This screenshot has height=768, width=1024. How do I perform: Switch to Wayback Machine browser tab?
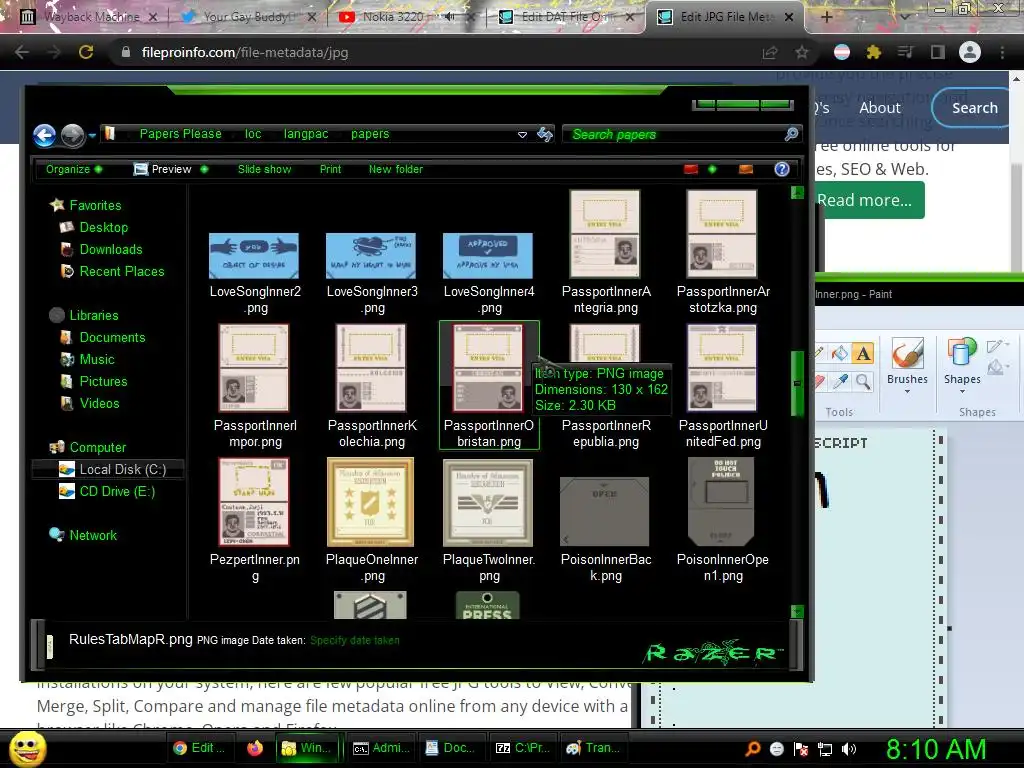(x=88, y=17)
